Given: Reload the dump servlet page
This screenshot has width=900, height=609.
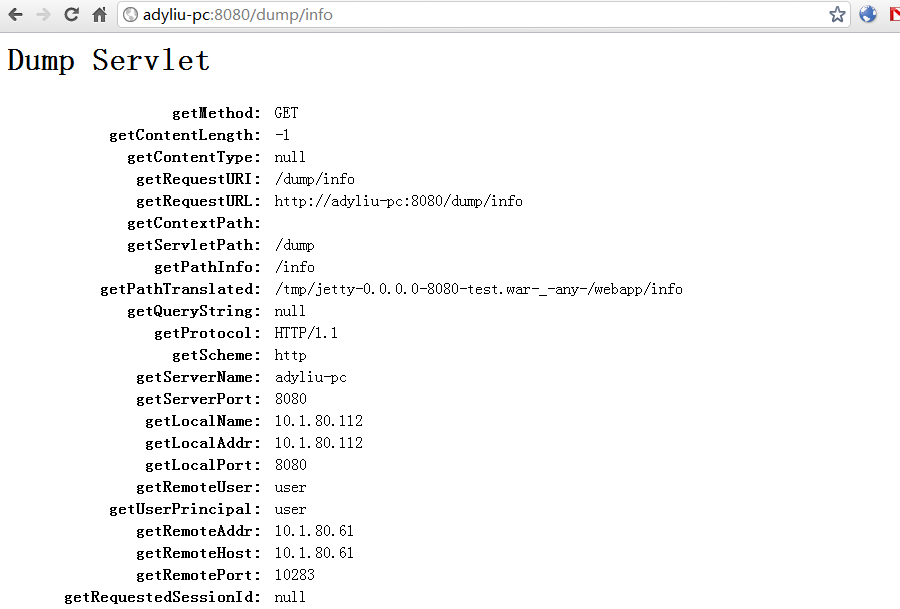Looking at the screenshot, I should pyautogui.click(x=69, y=14).
